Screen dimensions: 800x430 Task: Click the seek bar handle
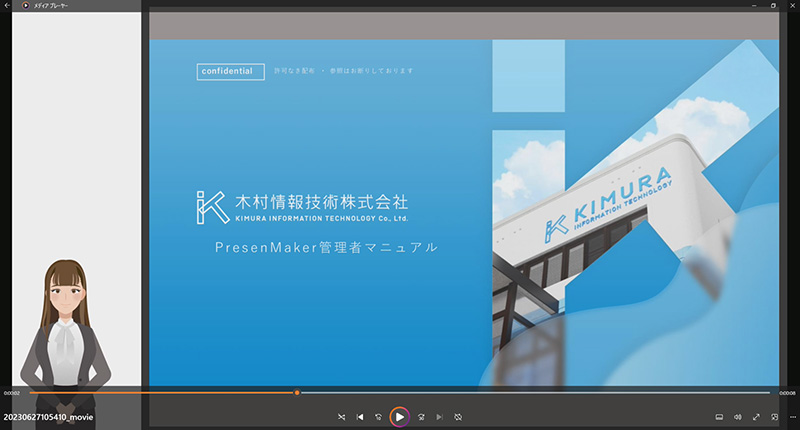pyautogui.click(x=297, y=392)
